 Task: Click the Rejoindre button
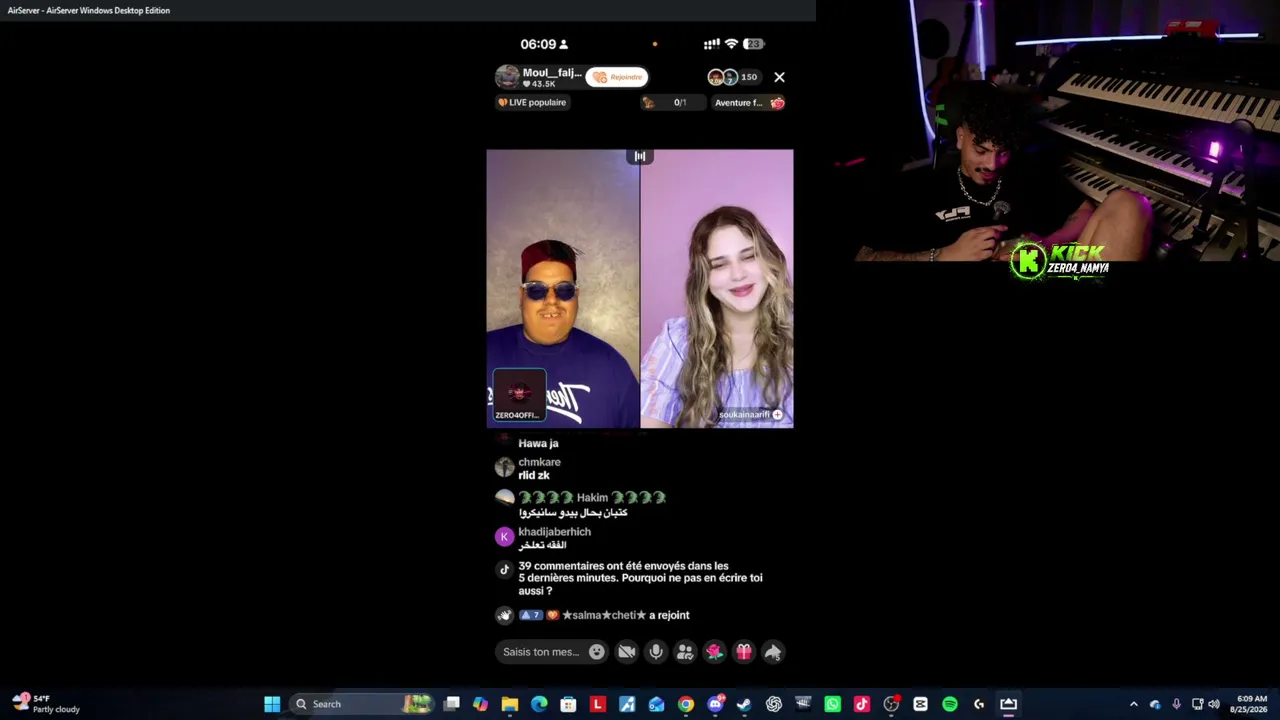point(617,77)
